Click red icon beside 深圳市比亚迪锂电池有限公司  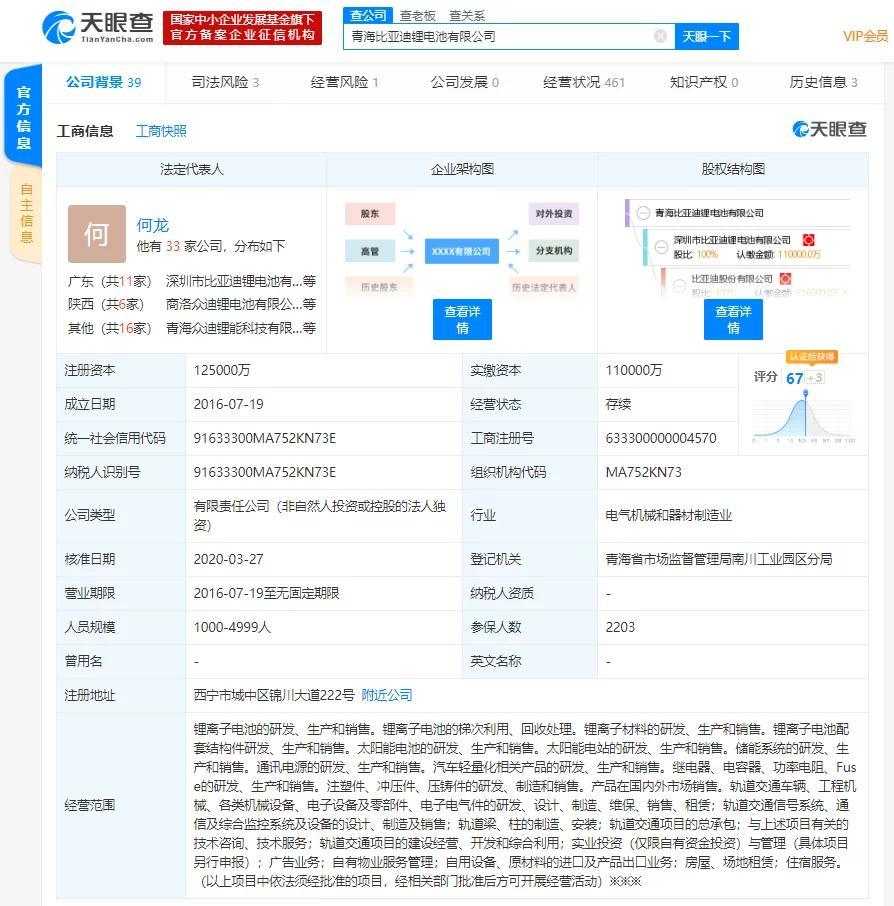(x=808, y=240)
